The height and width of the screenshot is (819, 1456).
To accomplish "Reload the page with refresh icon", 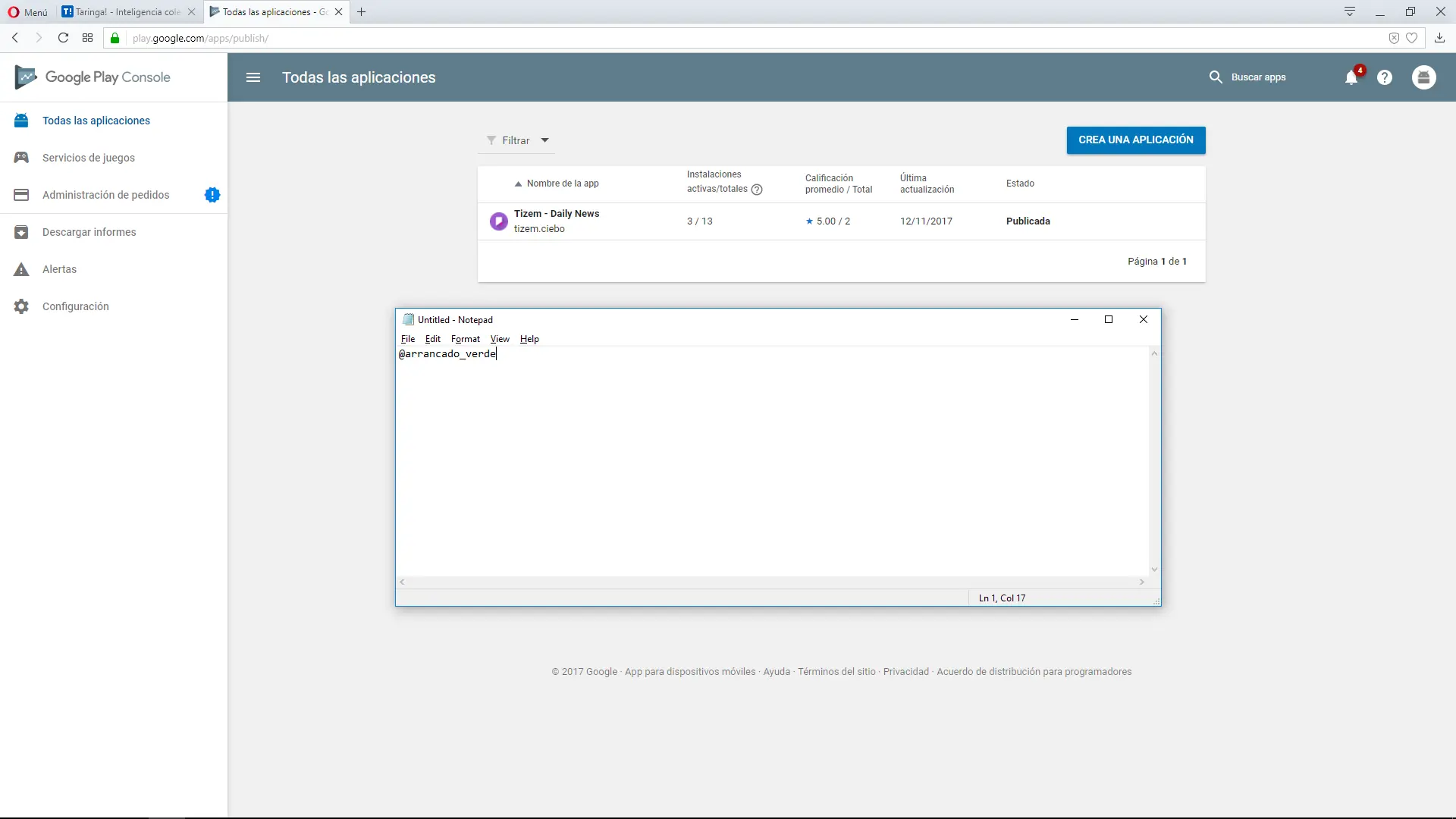I will coord(63,38).
